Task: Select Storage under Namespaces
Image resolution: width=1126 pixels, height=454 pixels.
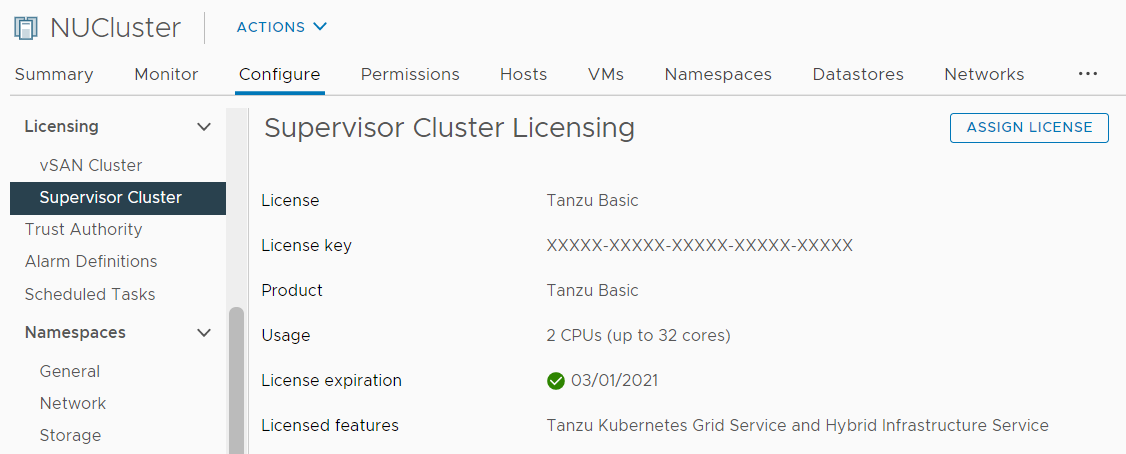Action: coord(70,435)
